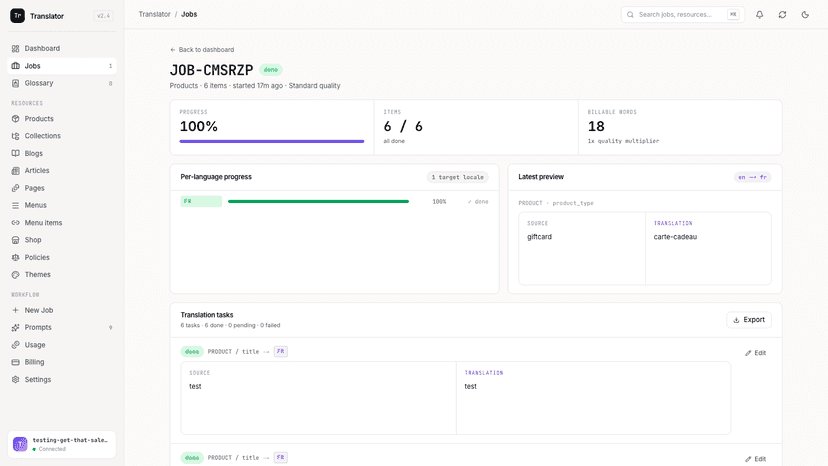Open Products in the resources list
This screenshot has width=828, height=466.
click(62, 118)
